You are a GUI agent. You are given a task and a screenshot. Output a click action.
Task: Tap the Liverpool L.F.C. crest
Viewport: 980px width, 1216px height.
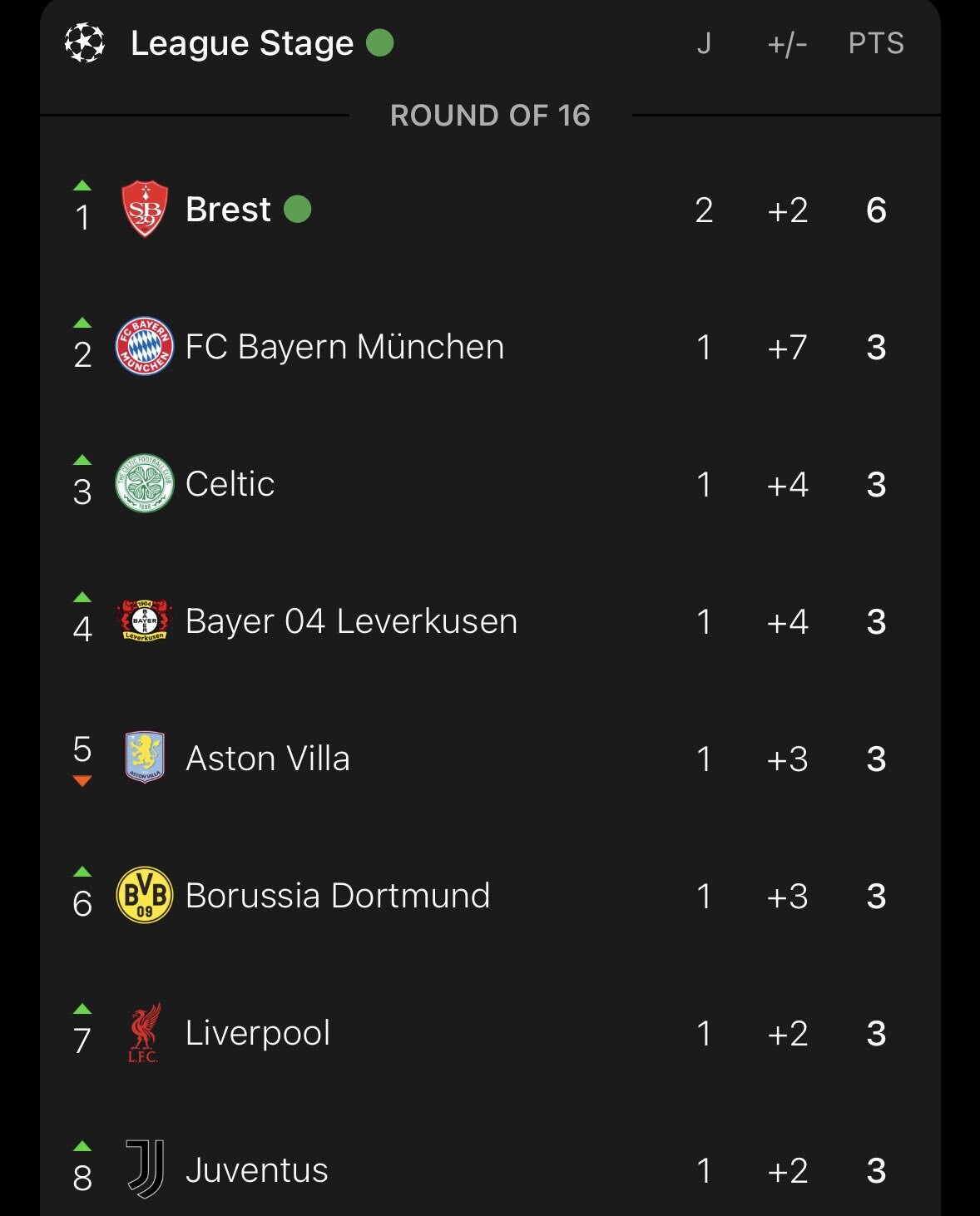coord(145,1033)
